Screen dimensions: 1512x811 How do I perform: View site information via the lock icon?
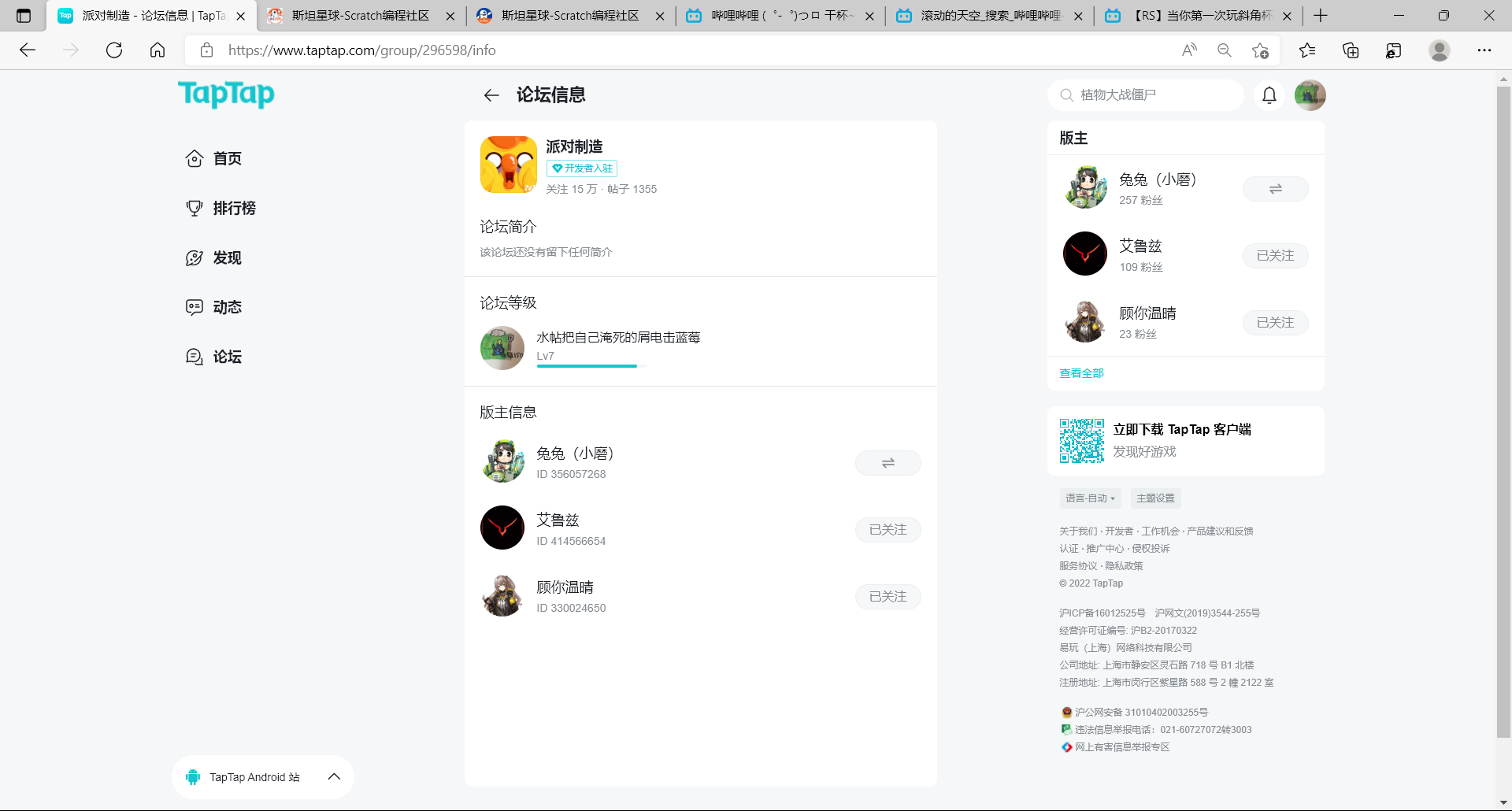[206, 50]
